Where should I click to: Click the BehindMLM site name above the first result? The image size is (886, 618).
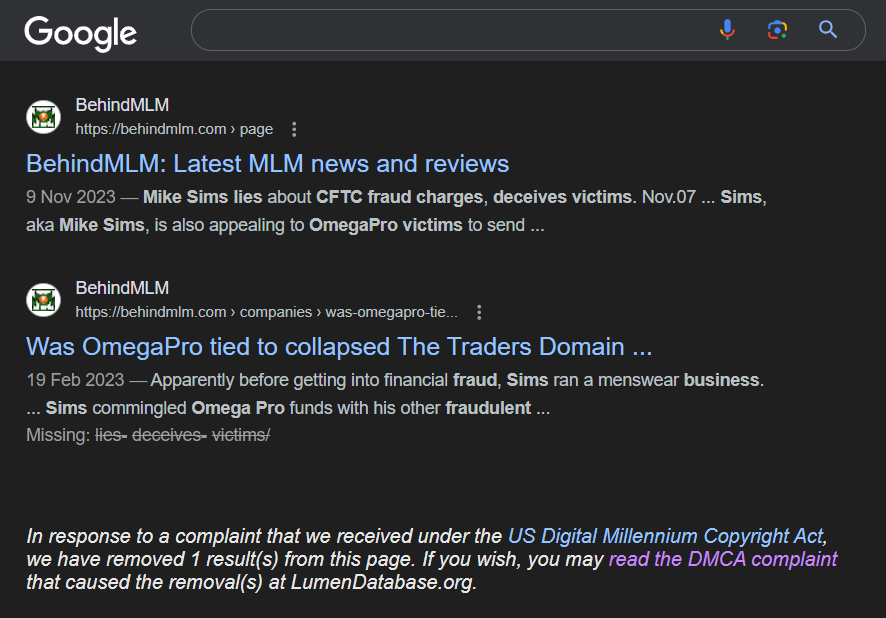coord(122,105)
